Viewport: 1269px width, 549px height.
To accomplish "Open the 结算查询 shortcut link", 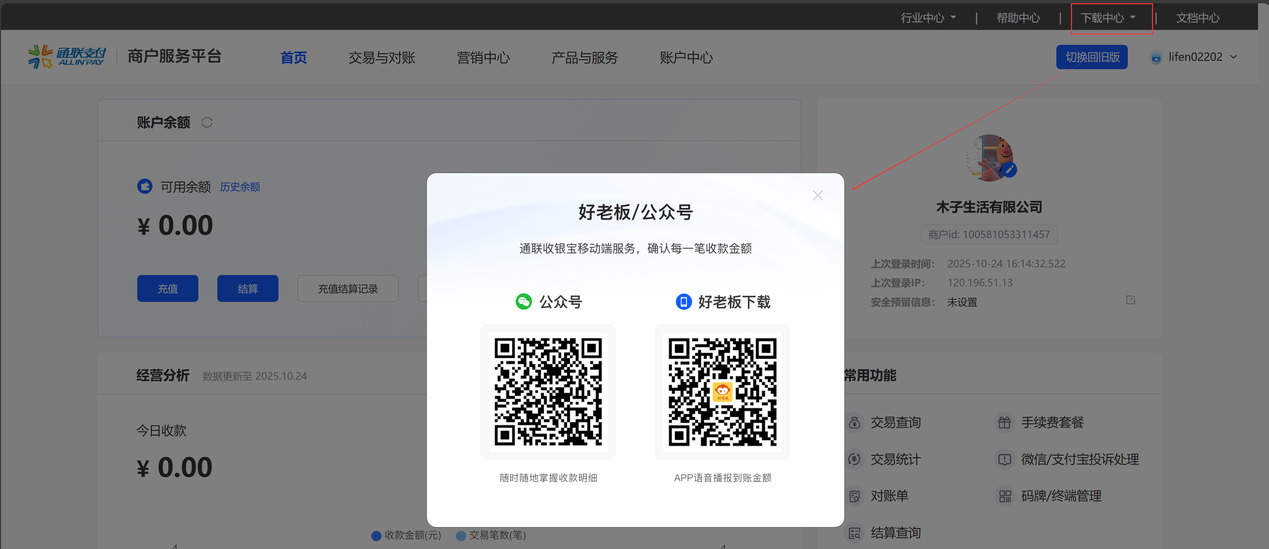I will tap(896, 533).
